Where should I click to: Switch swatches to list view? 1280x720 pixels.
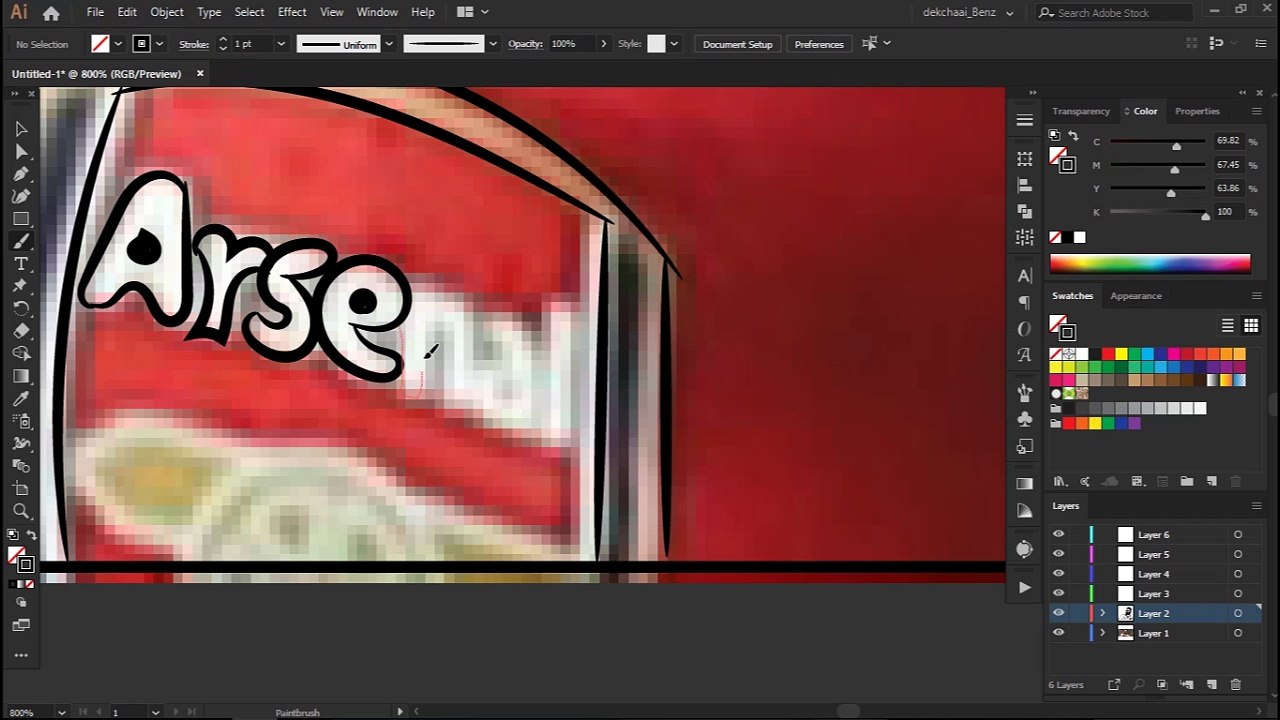coord(1227,326)
